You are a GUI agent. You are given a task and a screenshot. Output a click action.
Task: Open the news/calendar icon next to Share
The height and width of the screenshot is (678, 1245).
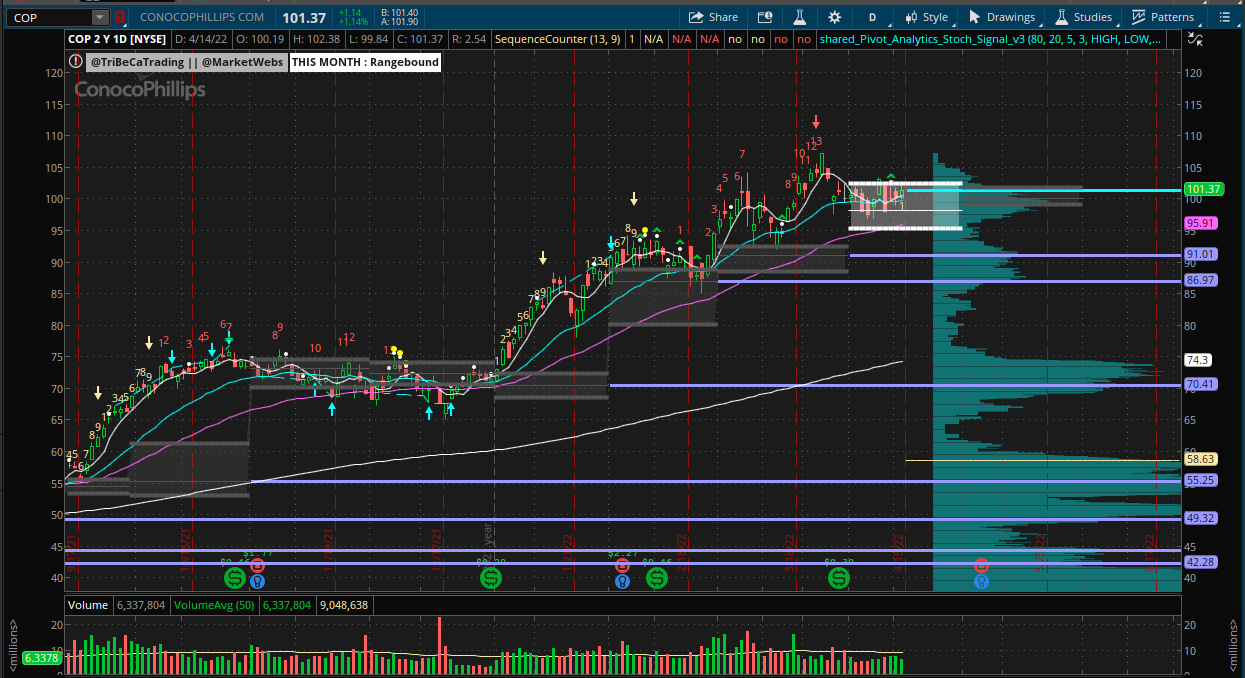pyautogui.click(x=765, y=17)
